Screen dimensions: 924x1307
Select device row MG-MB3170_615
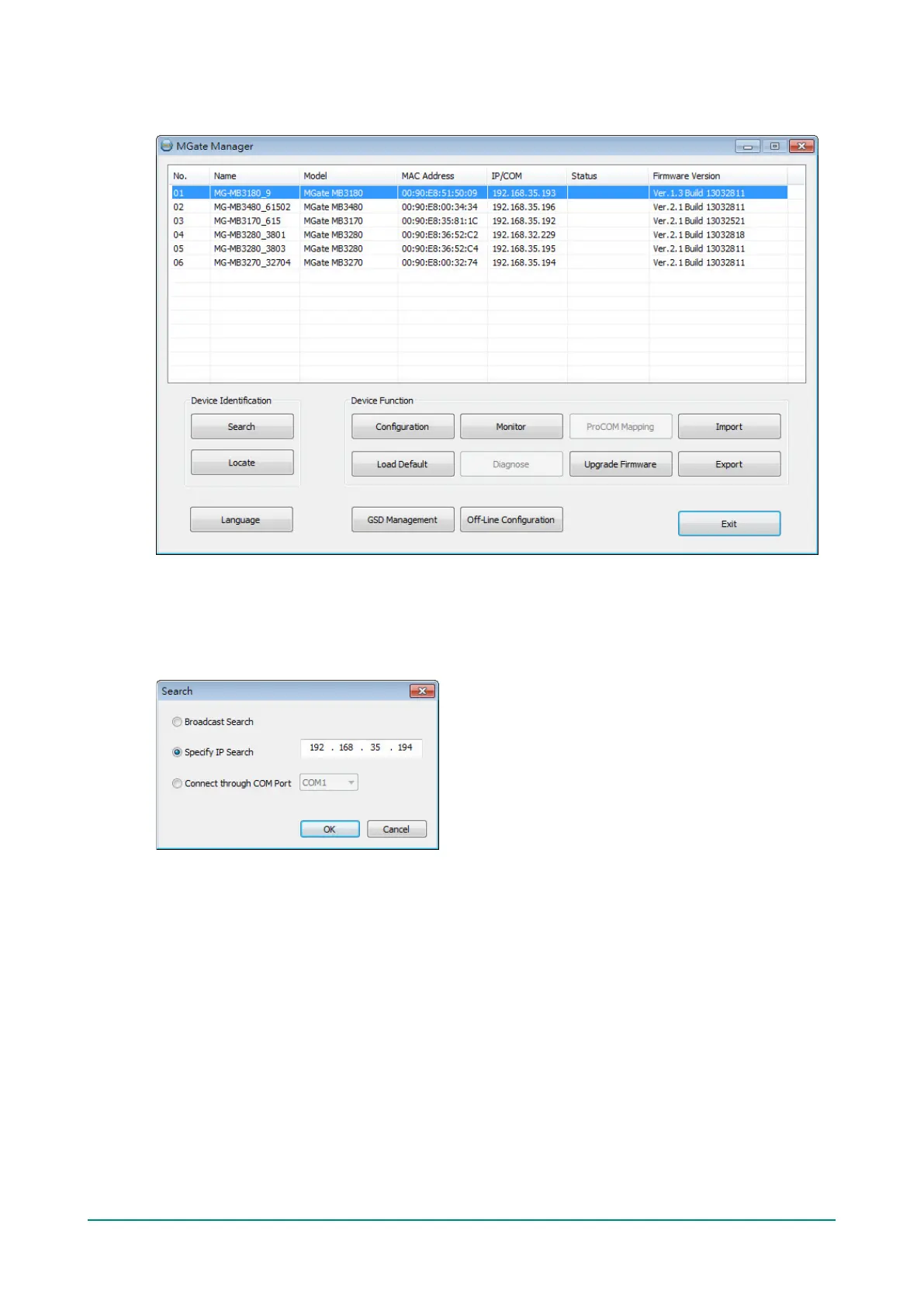(479, 221)
